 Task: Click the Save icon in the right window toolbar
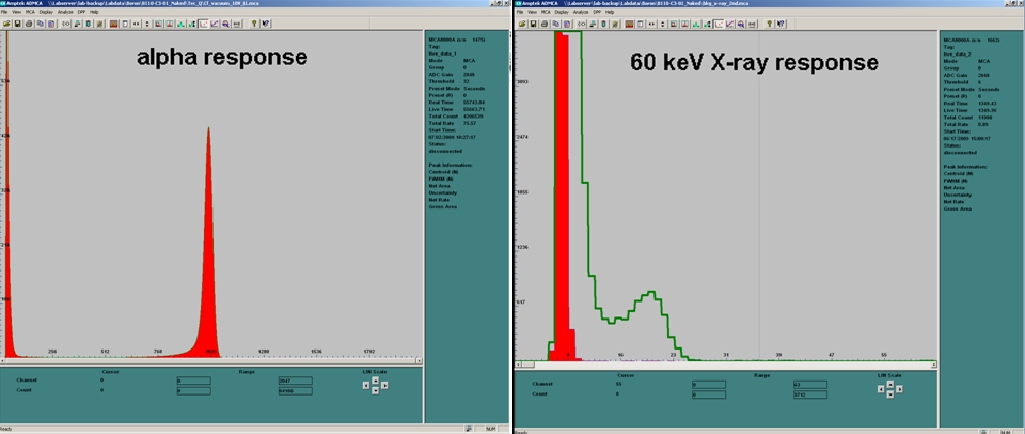(x=533, y=23)
